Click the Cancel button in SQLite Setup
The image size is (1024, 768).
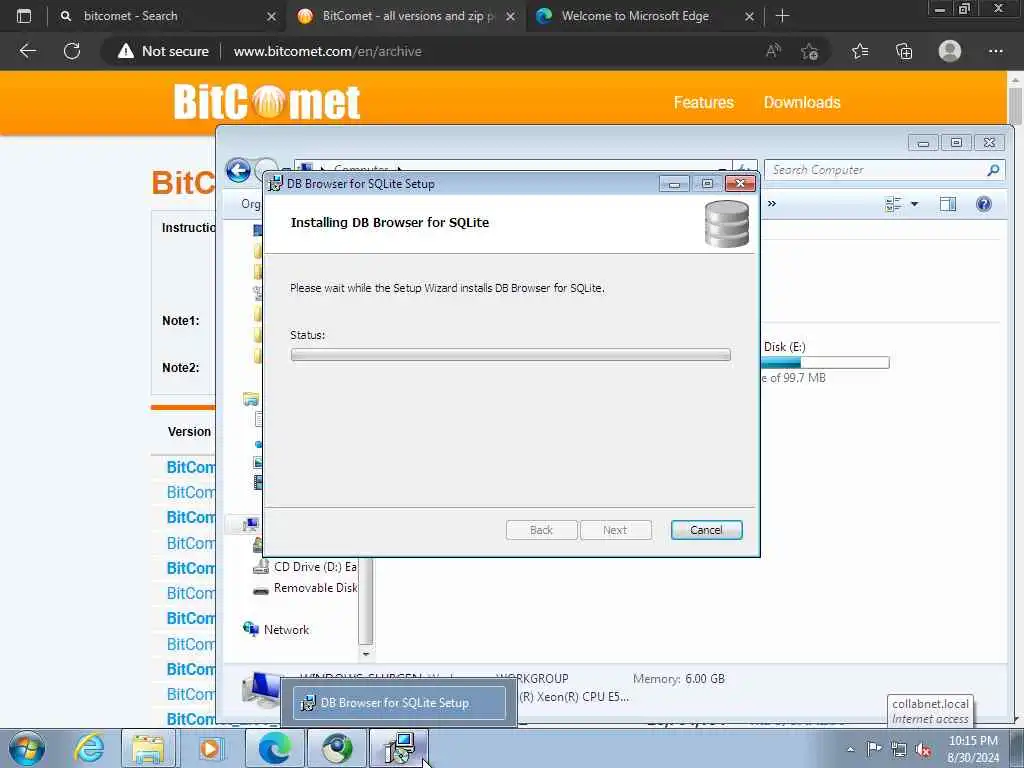pos(706,530)
